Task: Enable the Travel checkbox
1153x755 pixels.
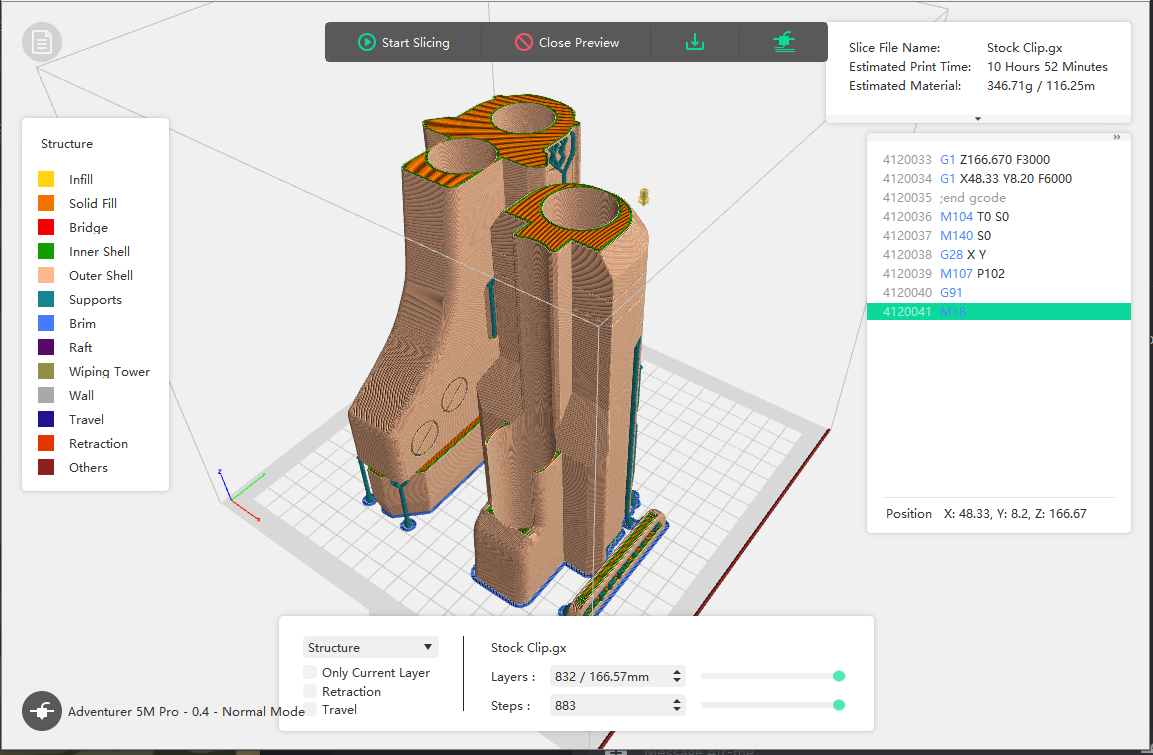Action: [311, 710]
